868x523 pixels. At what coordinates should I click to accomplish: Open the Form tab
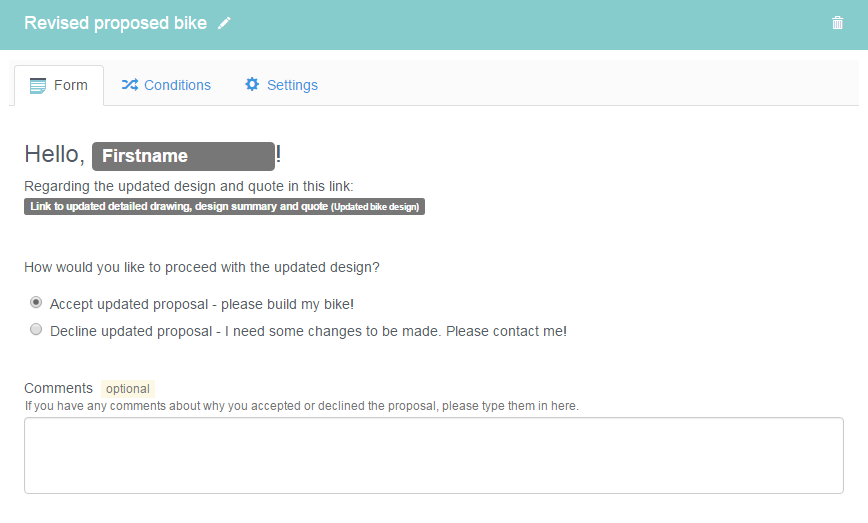59,85
